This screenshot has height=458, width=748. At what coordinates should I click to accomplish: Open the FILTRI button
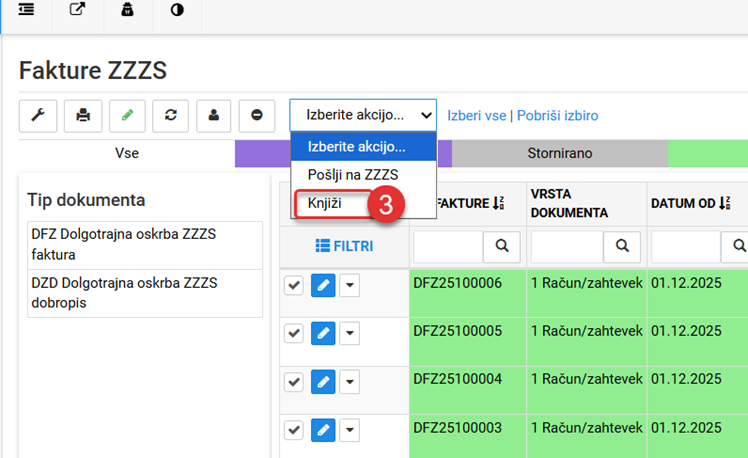(x=344, y=246)
